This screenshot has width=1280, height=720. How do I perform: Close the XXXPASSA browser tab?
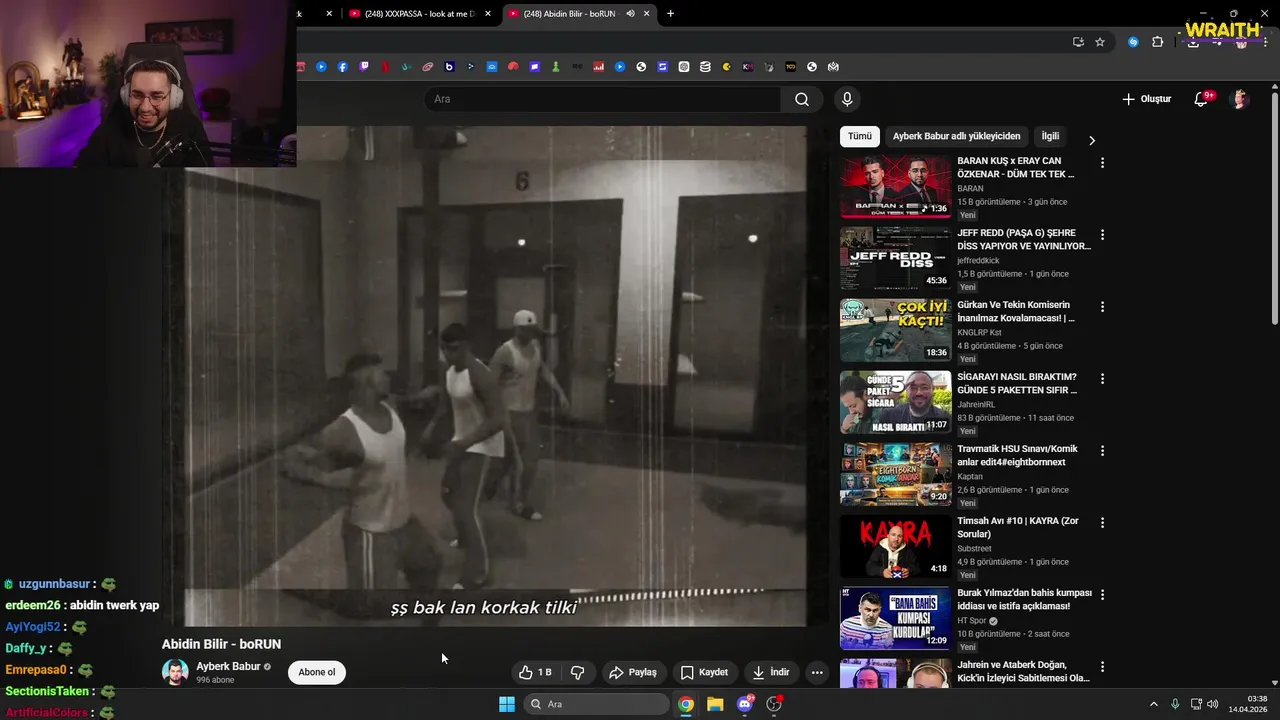(488, 13)
